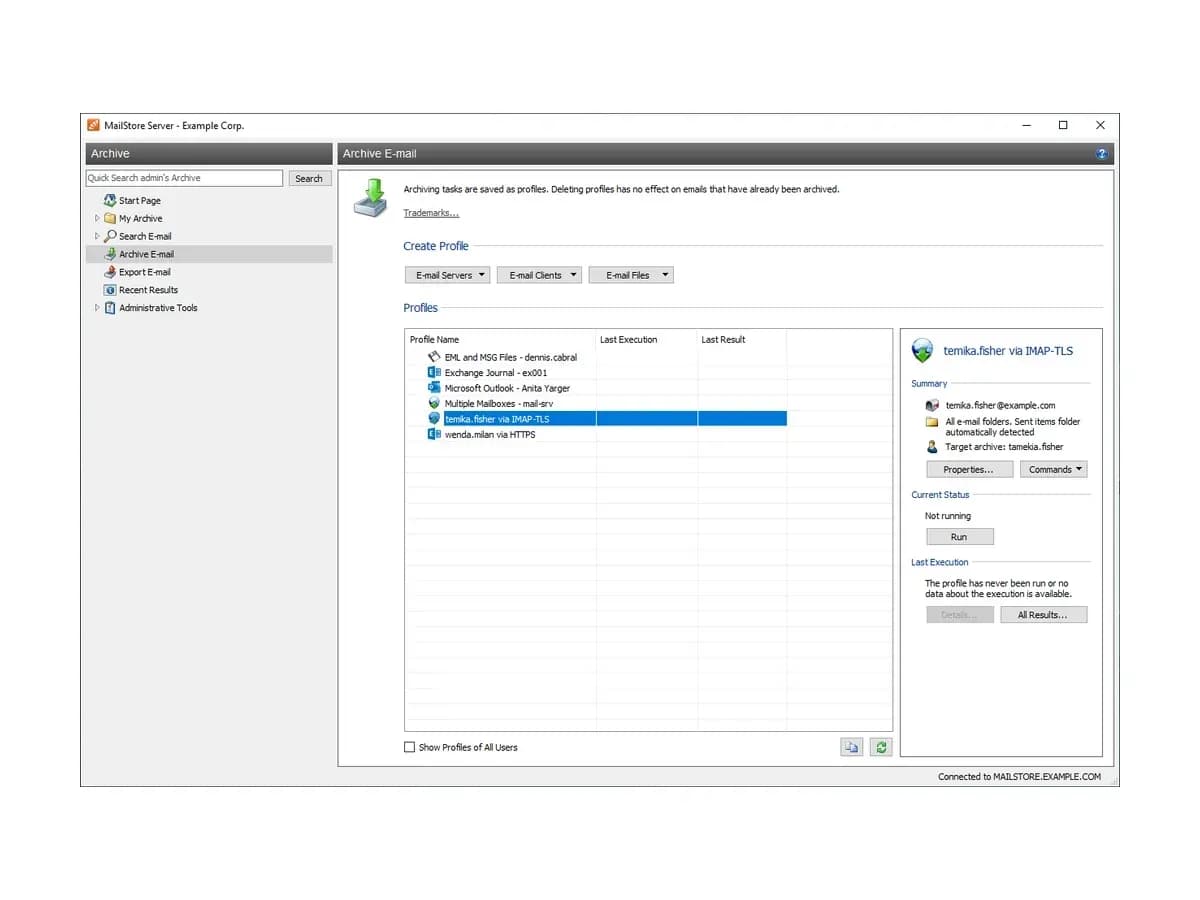The height and width of the screenshot is (900, 1200).
Task: Click the Recent Results icon
Action: (110, 290)
